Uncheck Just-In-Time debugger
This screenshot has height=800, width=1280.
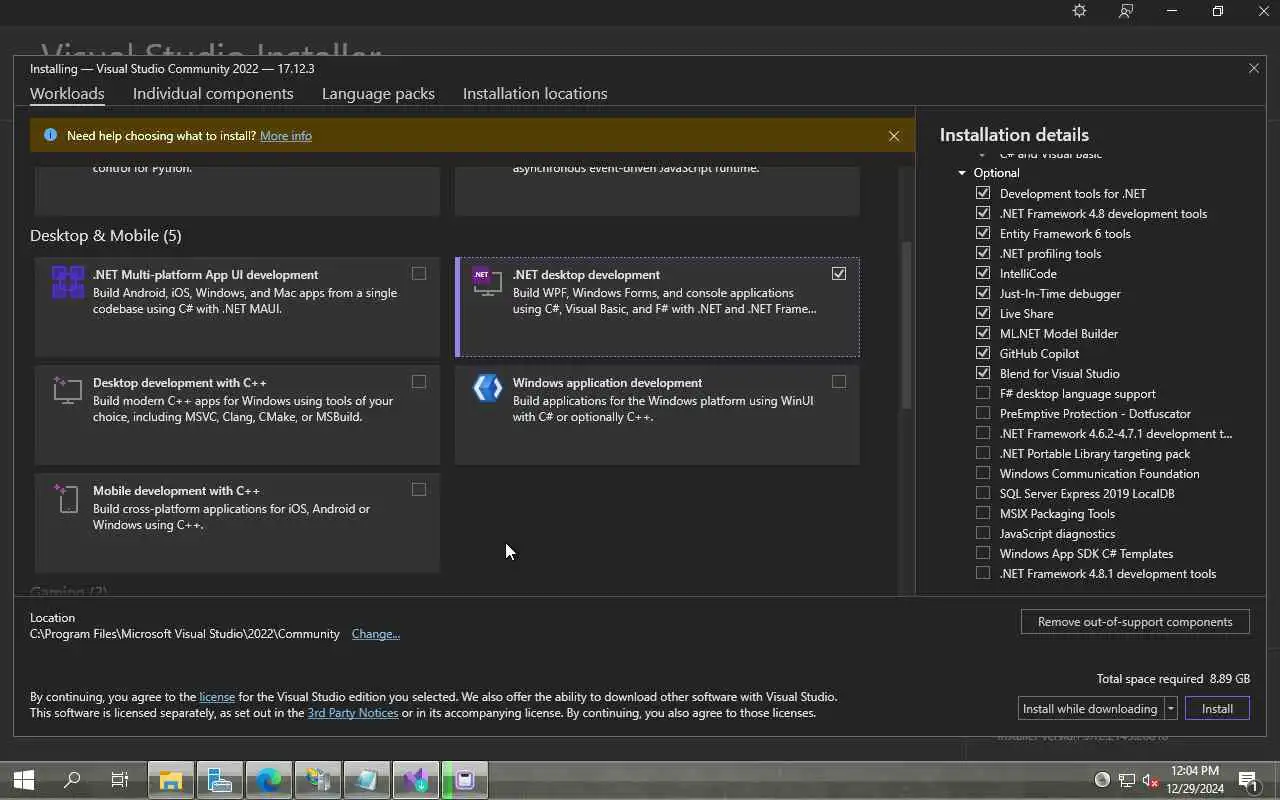coord(983,293)
